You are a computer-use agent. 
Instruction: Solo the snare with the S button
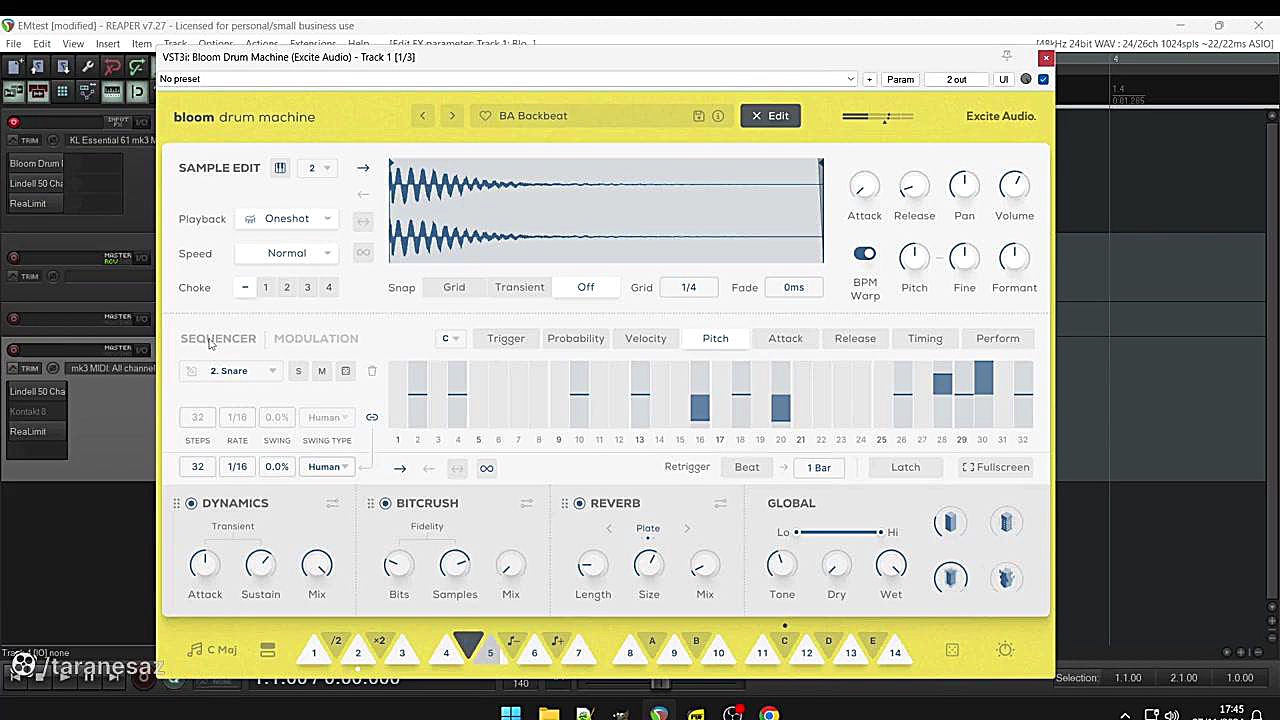pos(298,371)
